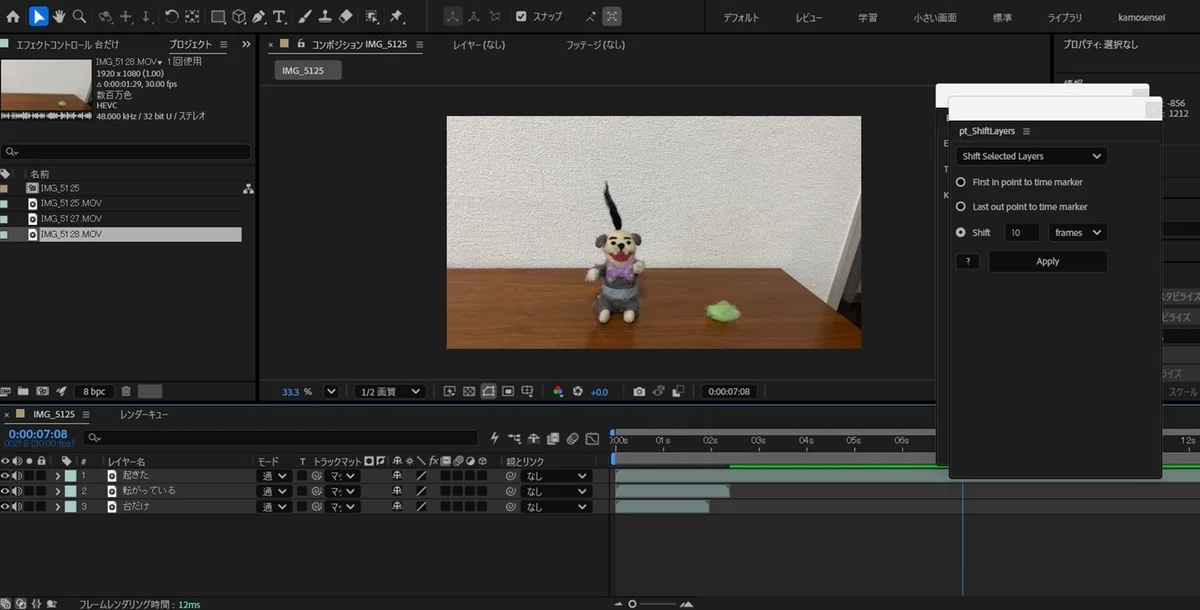The image size is (1200, 610).
Task: Enable the スナップ checkbox
Action: point(521,16)
